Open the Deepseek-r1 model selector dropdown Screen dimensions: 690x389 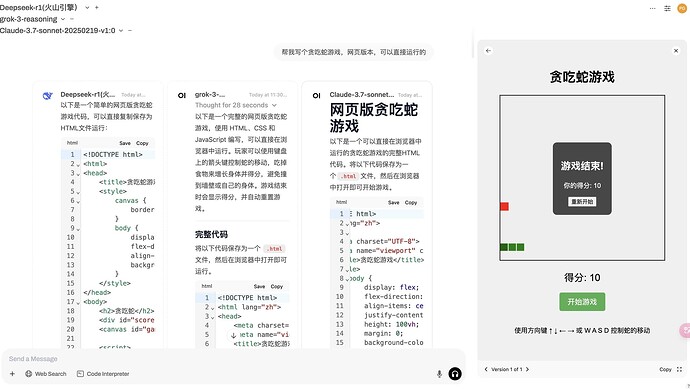pos(87,7)
